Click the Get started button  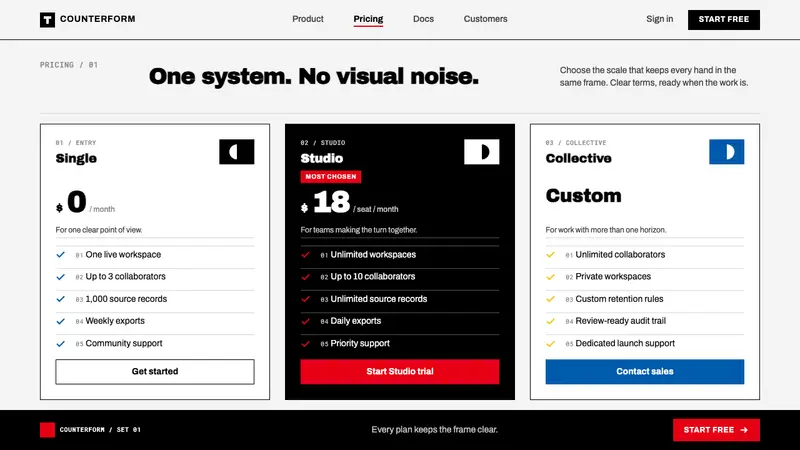click(155, 371)
